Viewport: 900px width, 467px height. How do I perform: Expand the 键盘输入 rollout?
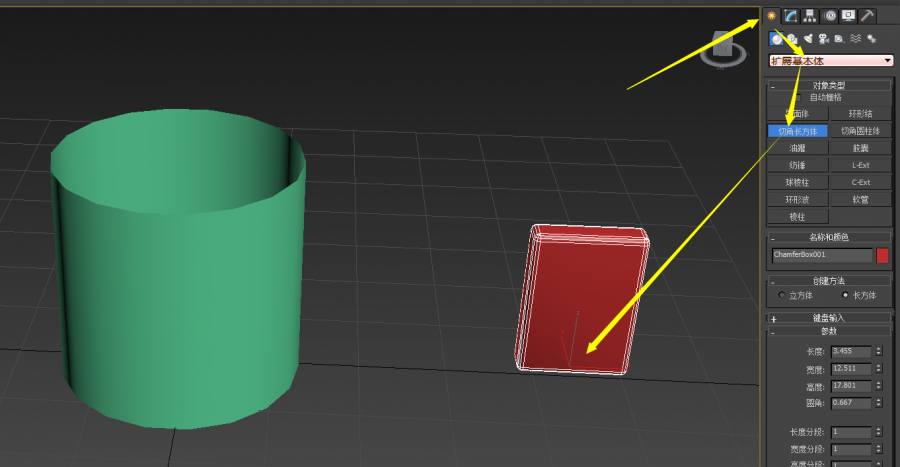pyautogui.click(x=773, y=319)
